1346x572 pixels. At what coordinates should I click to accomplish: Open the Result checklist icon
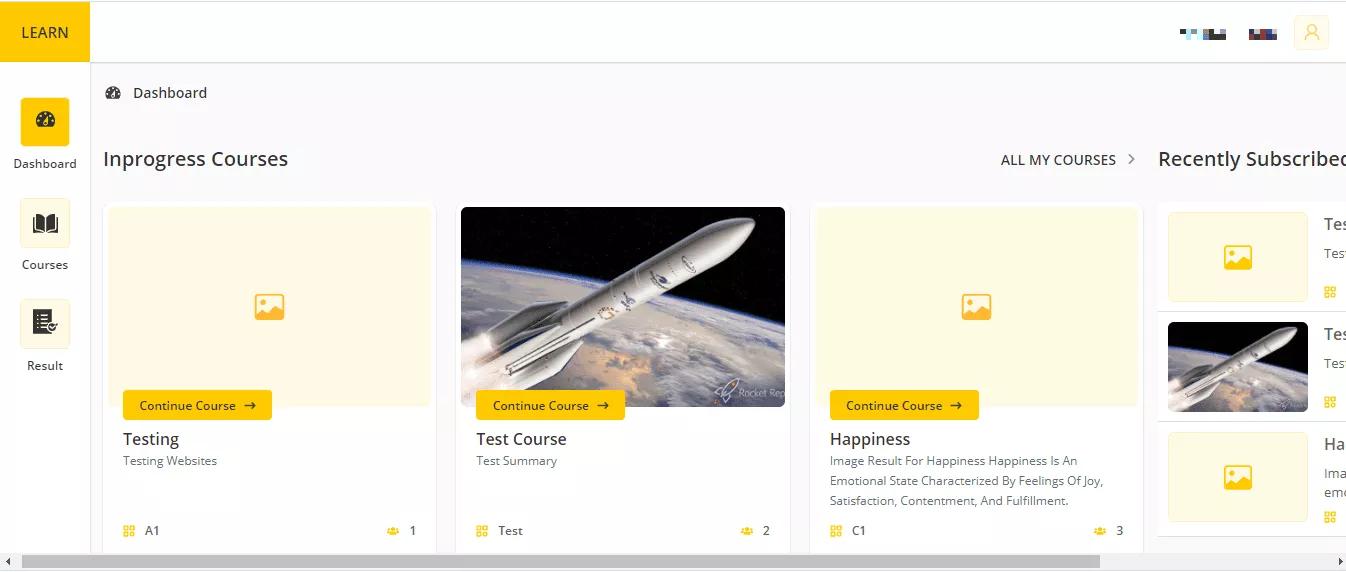tap(45, 323)
